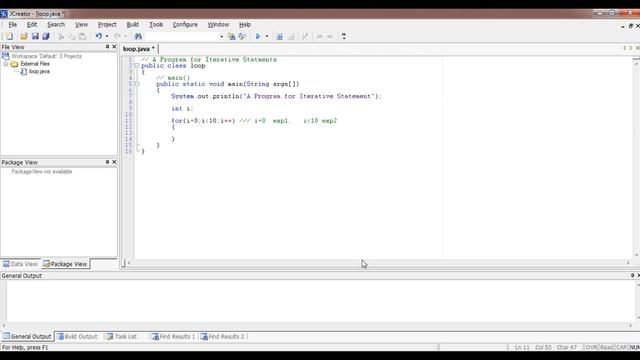Viewport: 640px width, 360px height.
Task: Open the View menu
Action: 81,25
